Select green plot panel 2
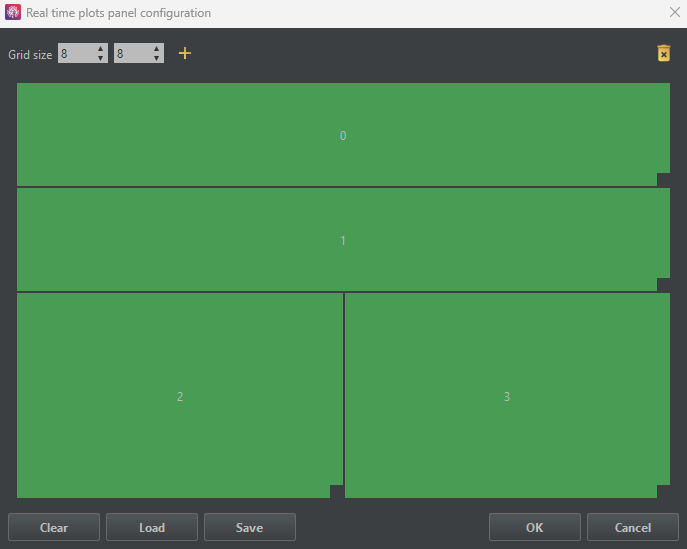The width and height of the screenshot is (687, 549). point(180,397)
